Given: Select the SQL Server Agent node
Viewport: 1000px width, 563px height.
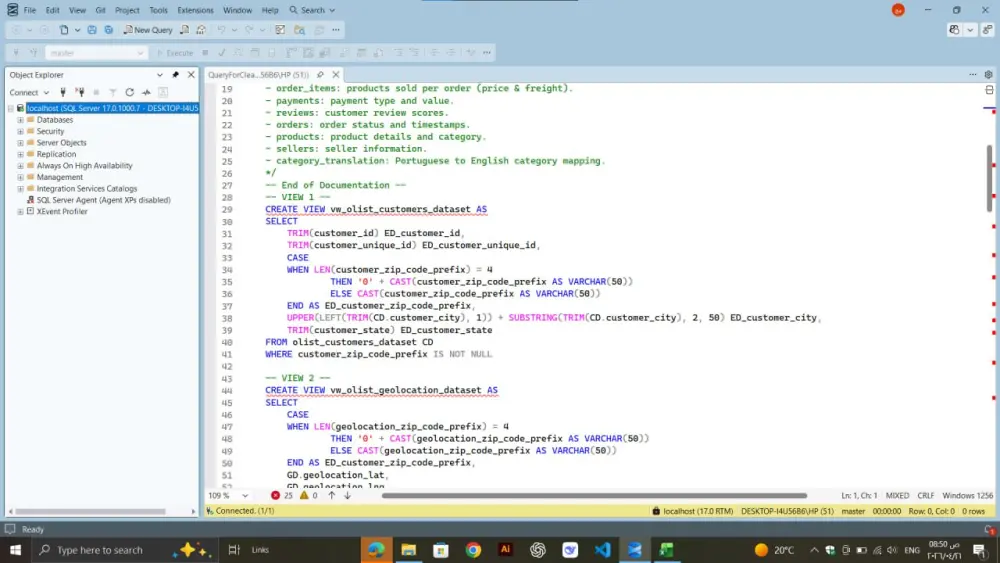Looking at the screenshot, I should 103,200.
